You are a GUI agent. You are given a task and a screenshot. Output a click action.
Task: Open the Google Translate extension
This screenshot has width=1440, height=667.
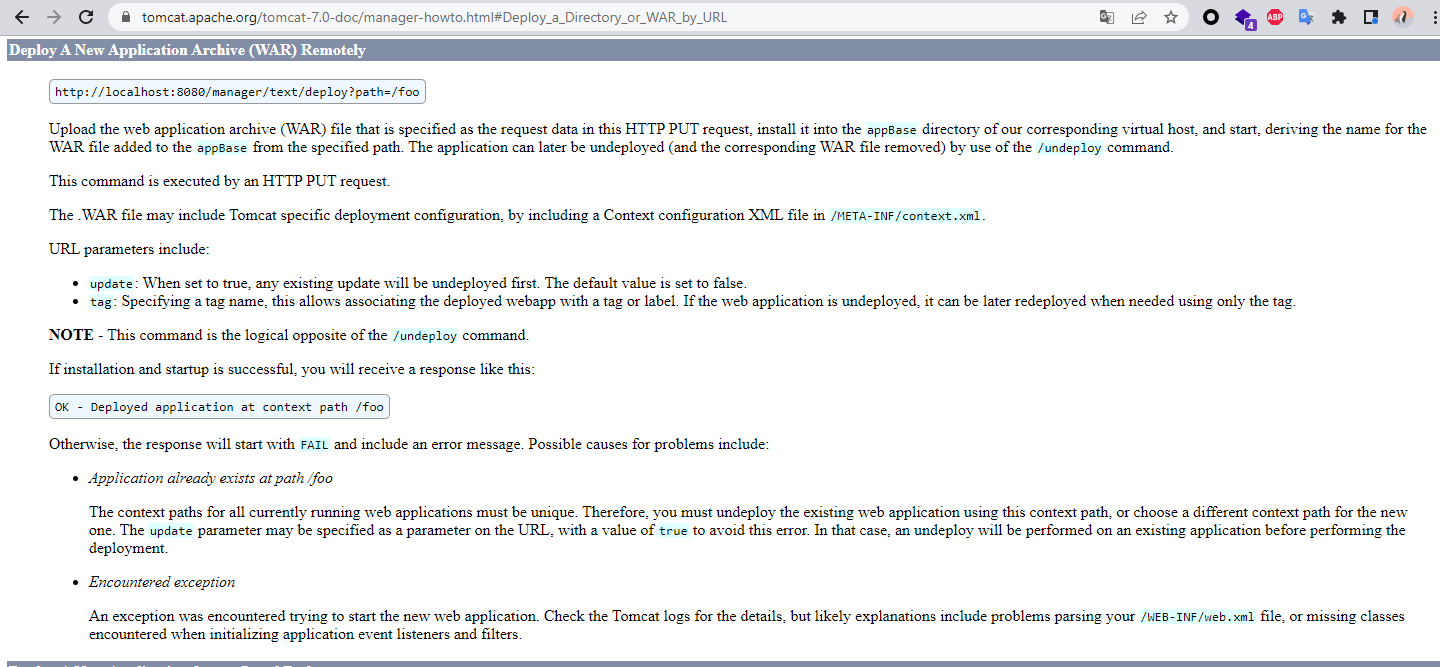point(1306,17)
